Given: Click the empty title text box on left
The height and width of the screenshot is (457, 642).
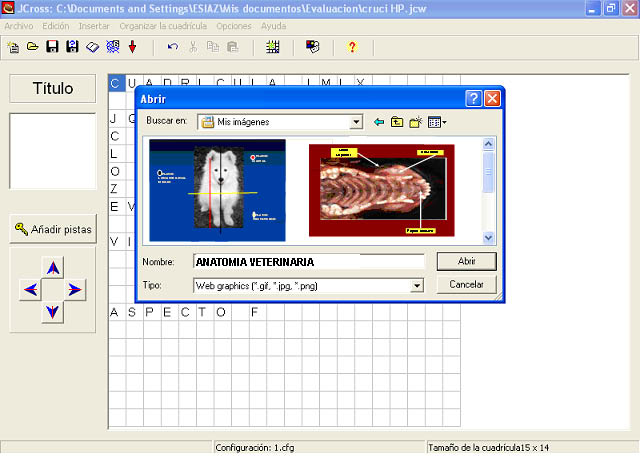Looking at the screenshot, I should 53,151.
